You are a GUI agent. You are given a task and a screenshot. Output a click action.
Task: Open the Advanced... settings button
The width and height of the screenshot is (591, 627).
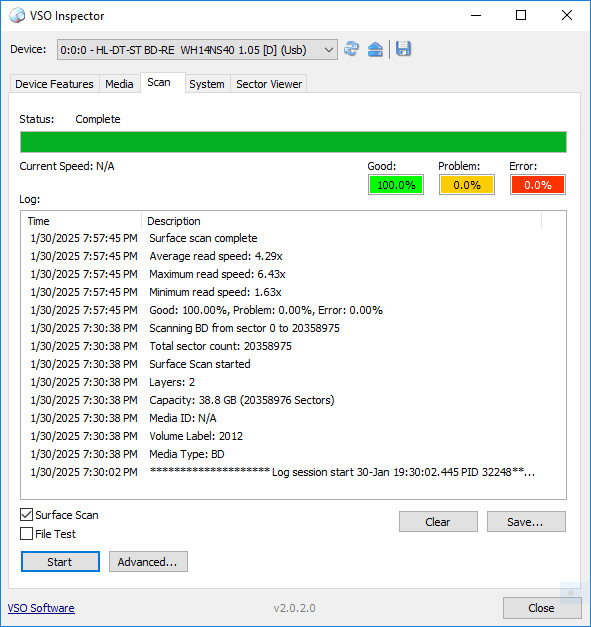148,561
